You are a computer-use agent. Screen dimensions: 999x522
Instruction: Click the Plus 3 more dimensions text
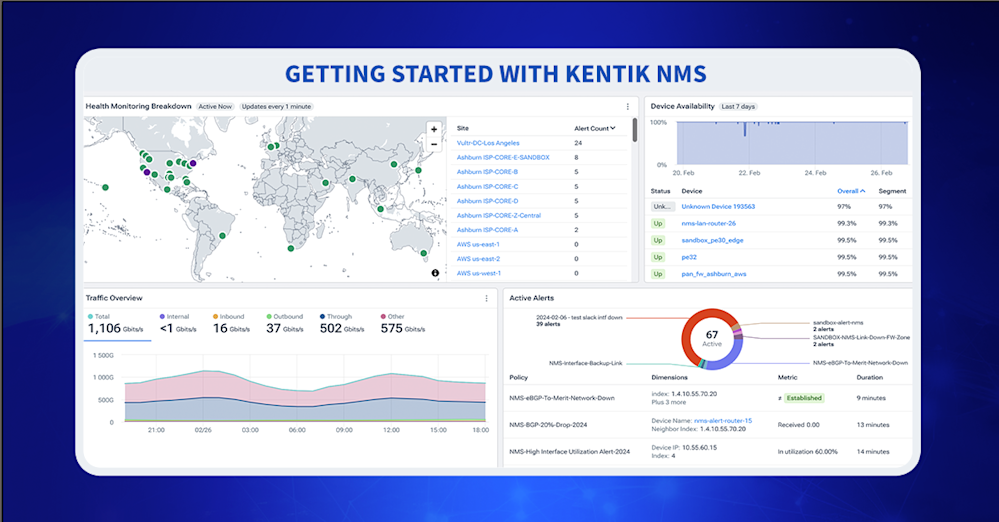[x=668, y=402]
